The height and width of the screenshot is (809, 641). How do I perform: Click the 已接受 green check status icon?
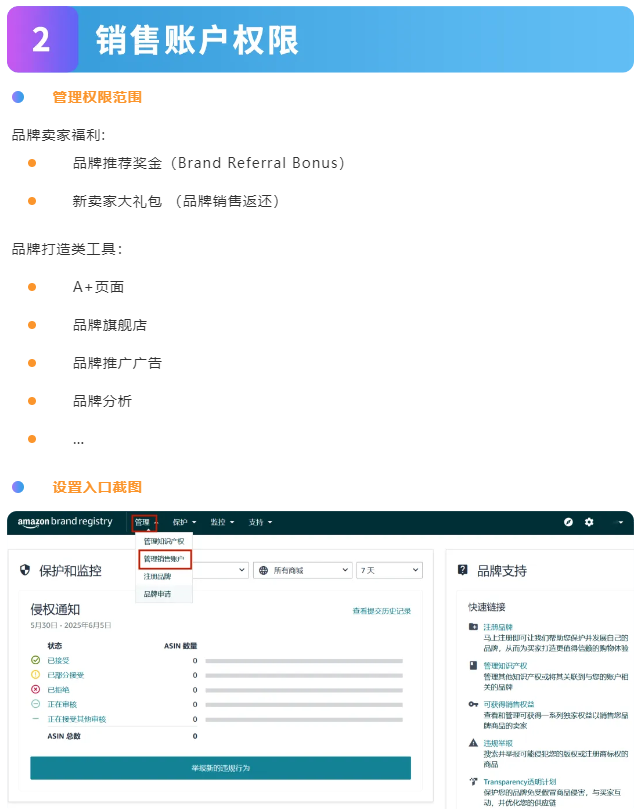36,660
